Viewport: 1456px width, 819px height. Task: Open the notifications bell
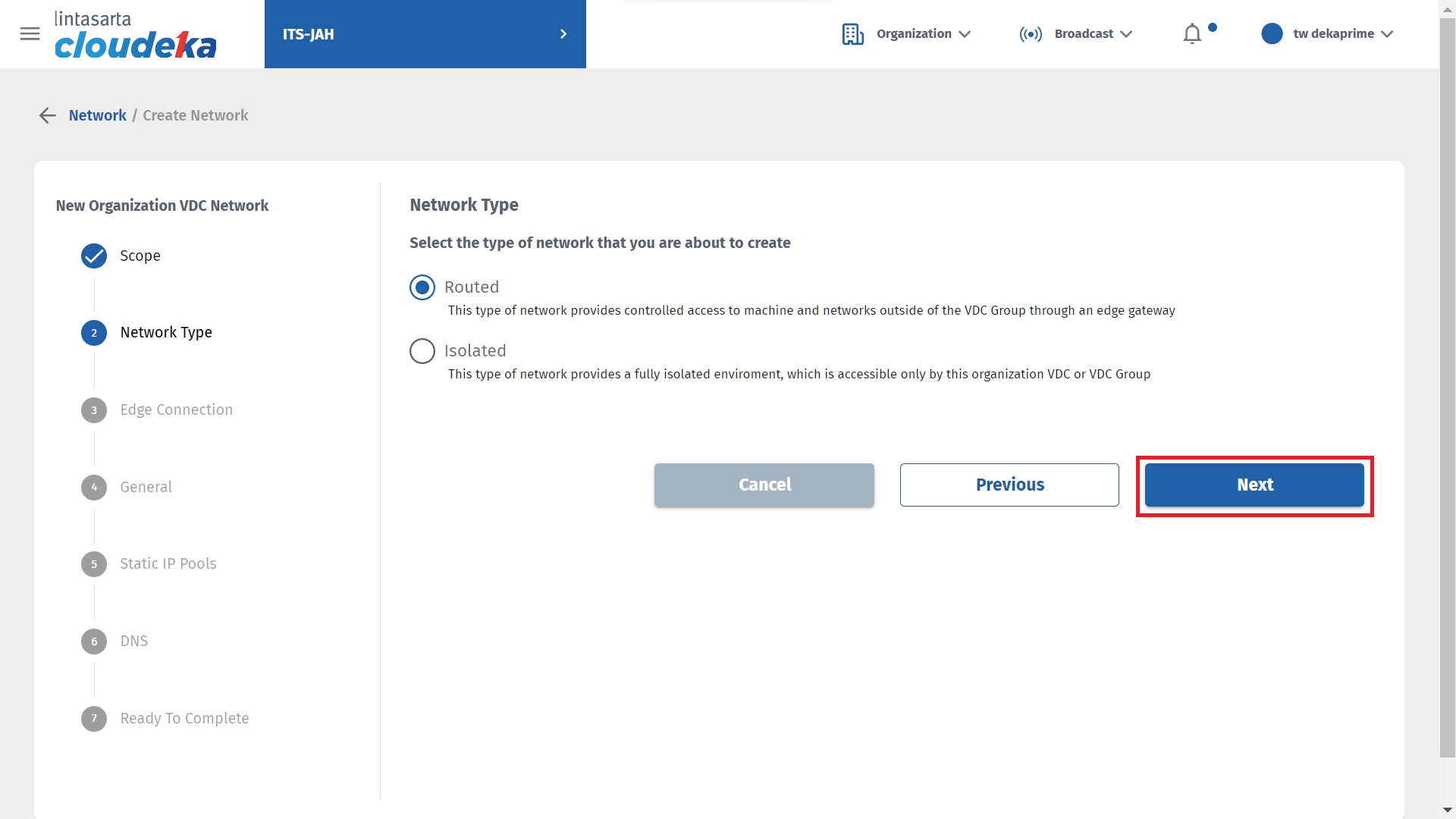point(1192,34)
